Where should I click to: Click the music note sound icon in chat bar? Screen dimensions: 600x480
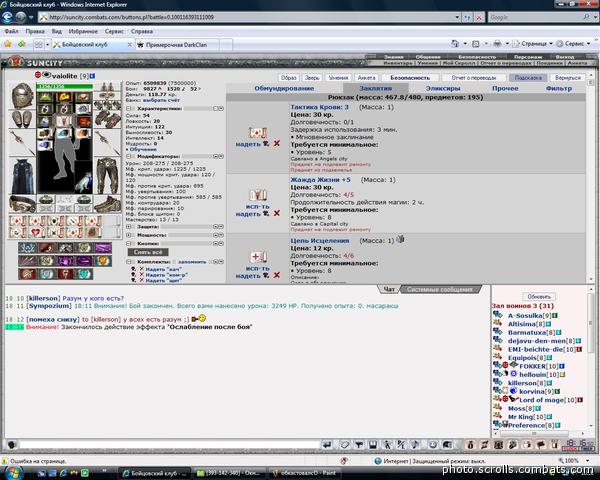coord(415,444)
